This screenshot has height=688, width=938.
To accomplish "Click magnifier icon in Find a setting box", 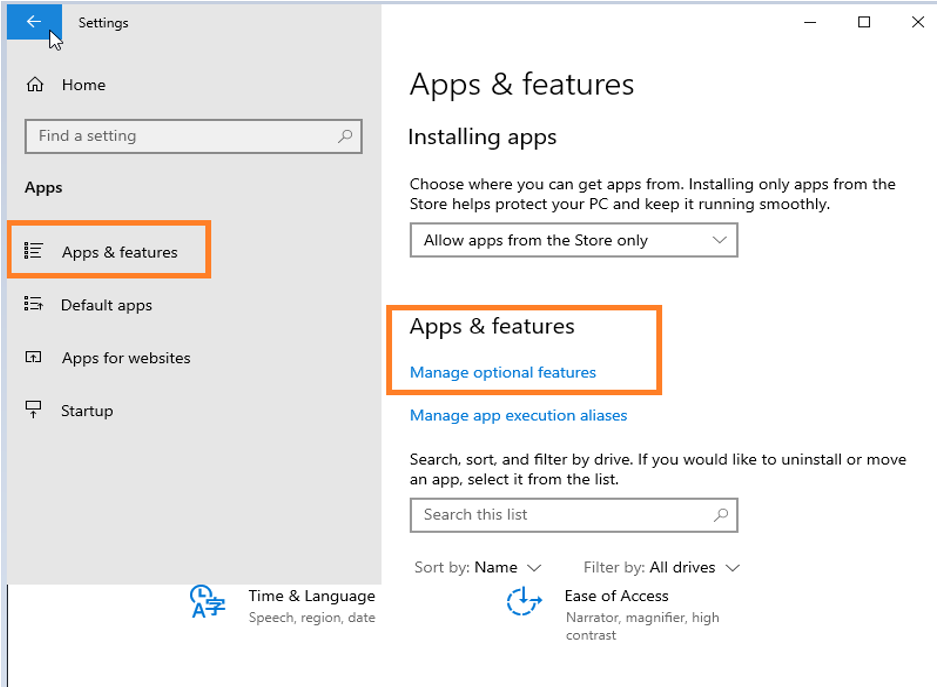I will [x=345, y=136].
